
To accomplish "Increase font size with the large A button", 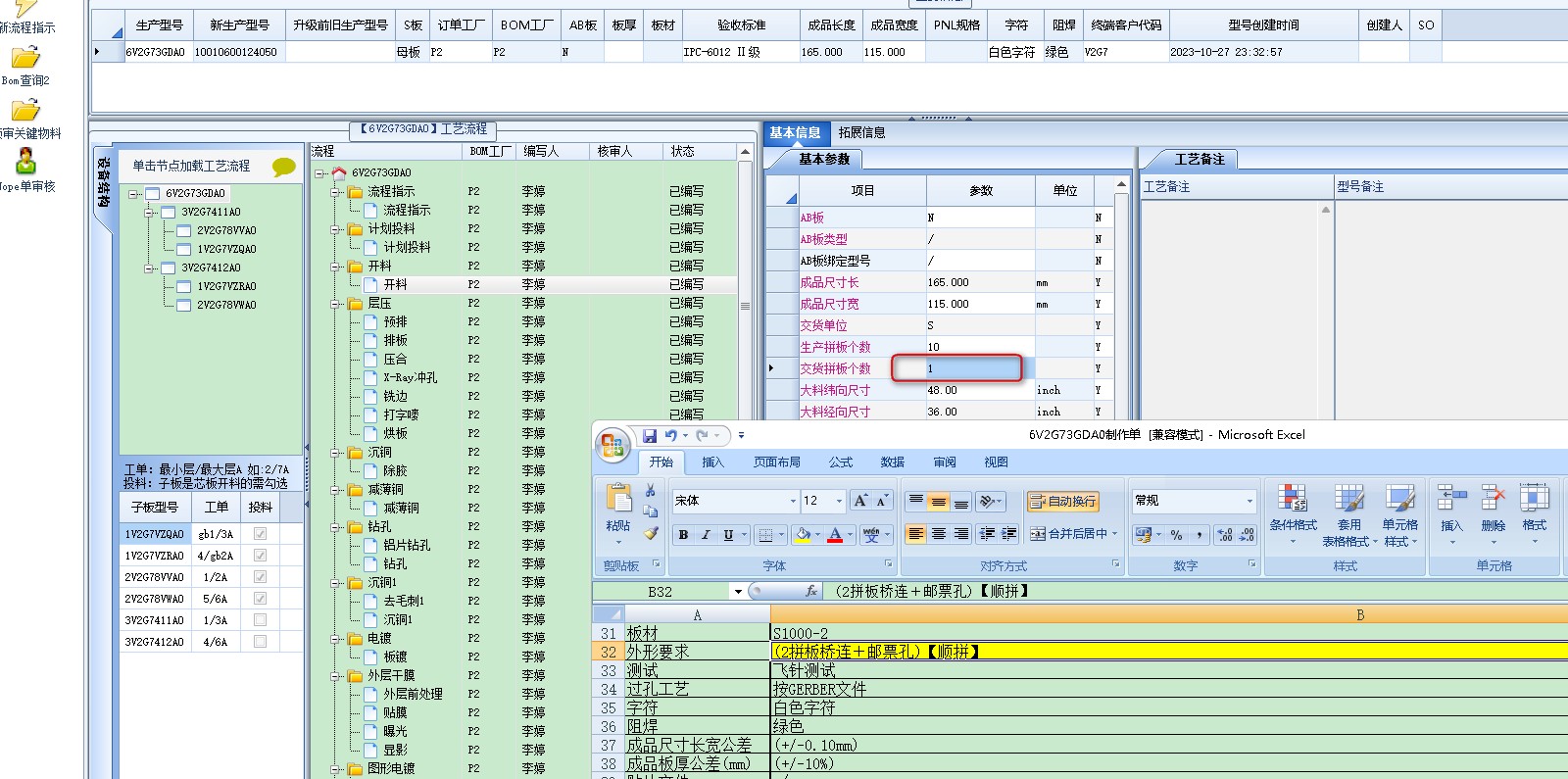I will pos(859,501).
